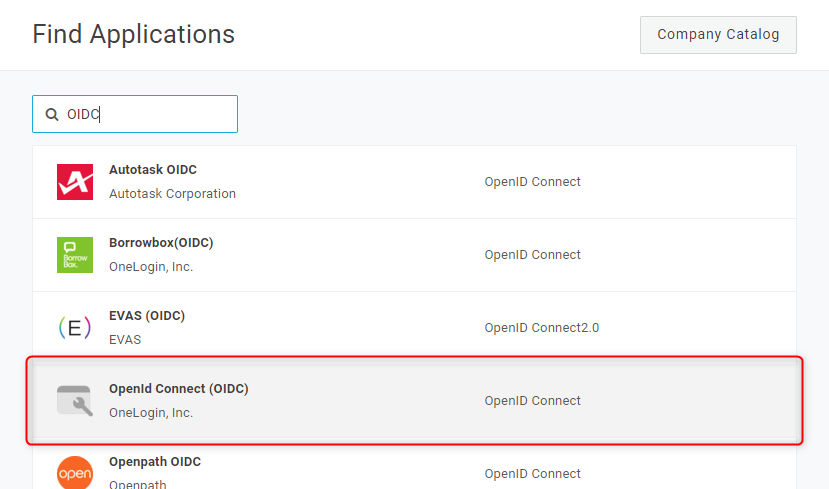Click the EVAS colorful logo icon
This screenshot has width=829, height=489.
75,328
